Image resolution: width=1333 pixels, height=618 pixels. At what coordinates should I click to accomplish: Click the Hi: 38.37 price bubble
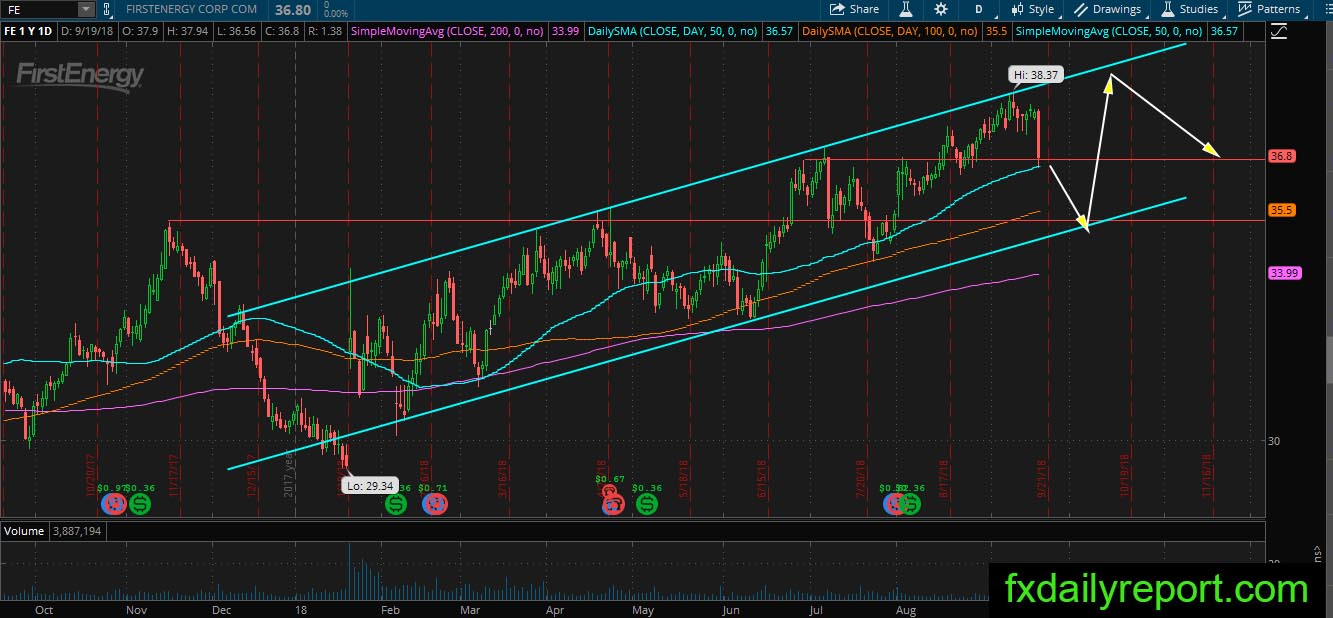click(x=1035, y=75)
